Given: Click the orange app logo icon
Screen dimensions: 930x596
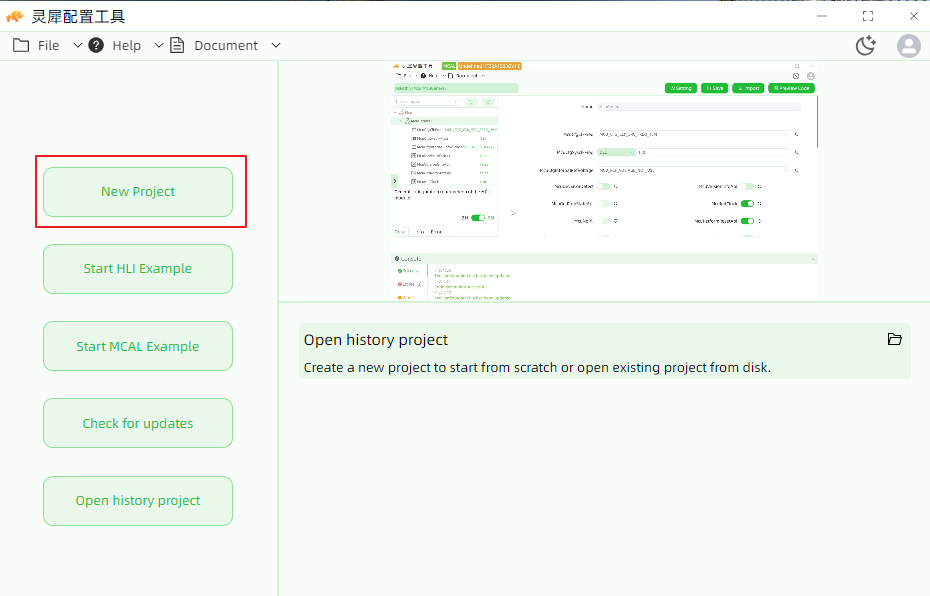Looking at the screenshot, I should tap(15, 17).
